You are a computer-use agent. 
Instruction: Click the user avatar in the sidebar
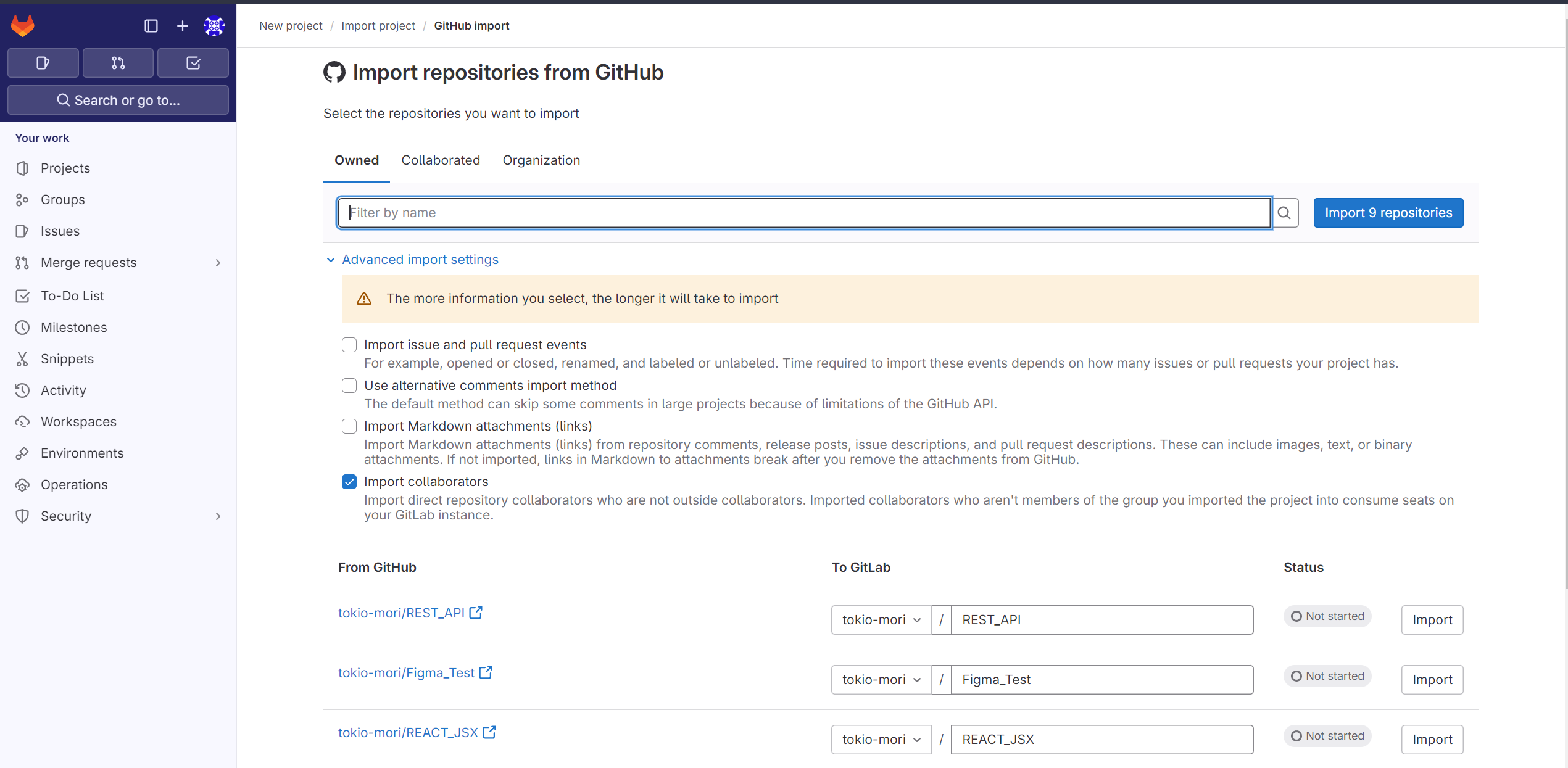pyautogui.click(x=214, y=25)
